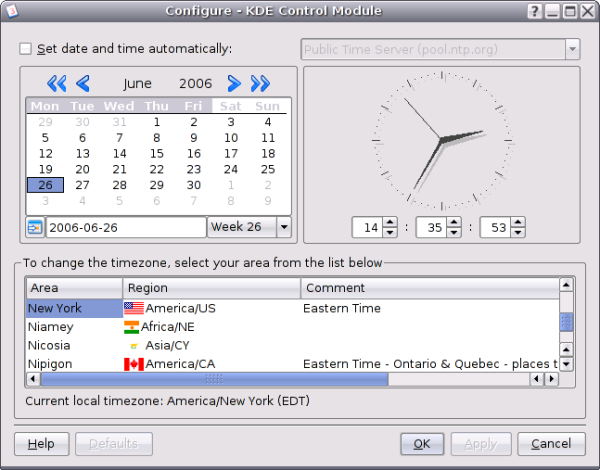Enable Set date and time automatically
This screenshot has height=470, width=600.
coord(26,48)
